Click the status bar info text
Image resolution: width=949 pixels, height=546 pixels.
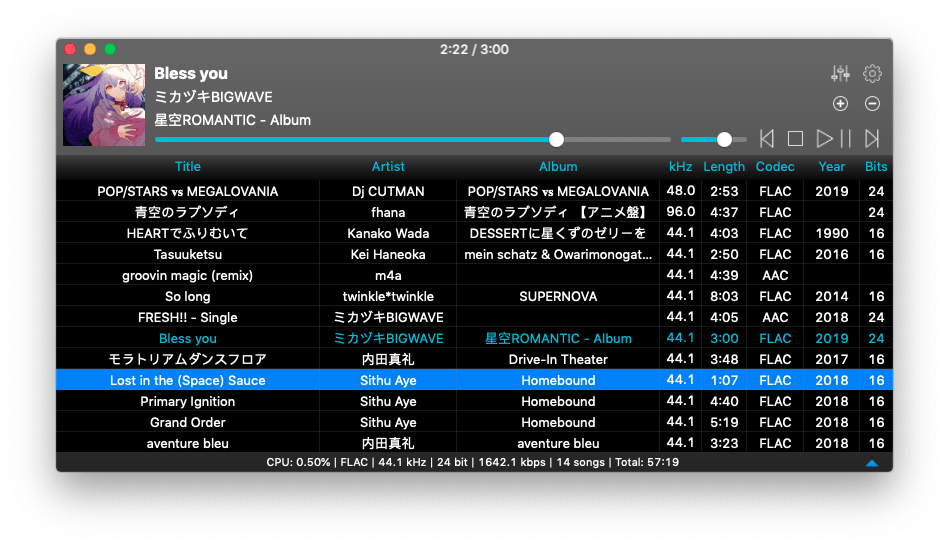472,462
